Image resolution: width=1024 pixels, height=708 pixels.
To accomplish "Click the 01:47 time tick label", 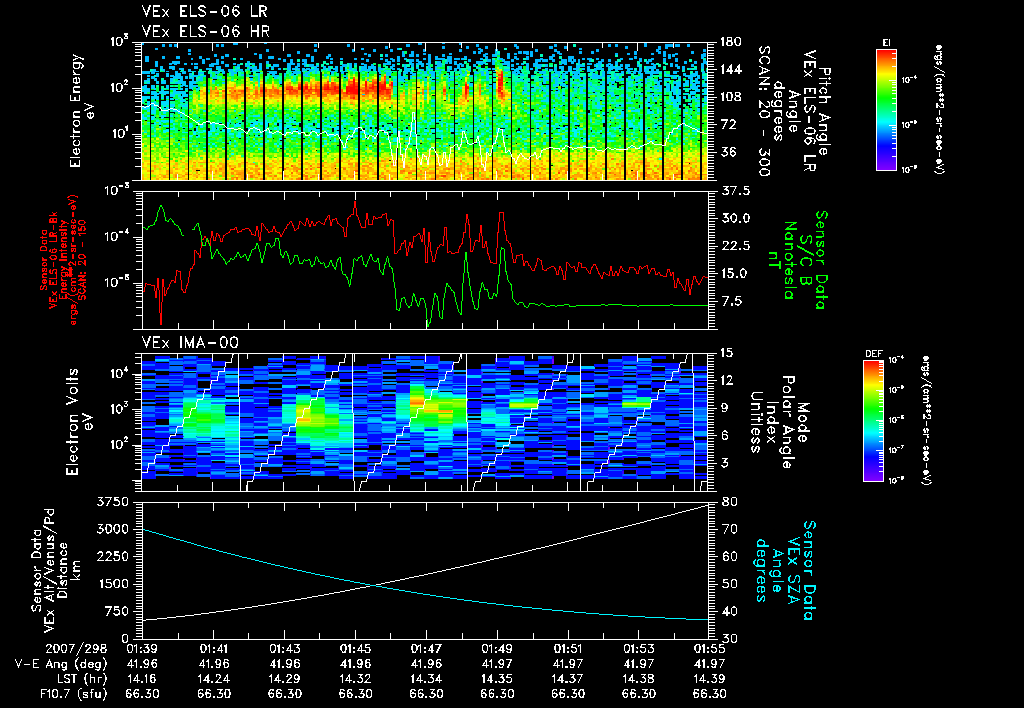I will 426,649.
